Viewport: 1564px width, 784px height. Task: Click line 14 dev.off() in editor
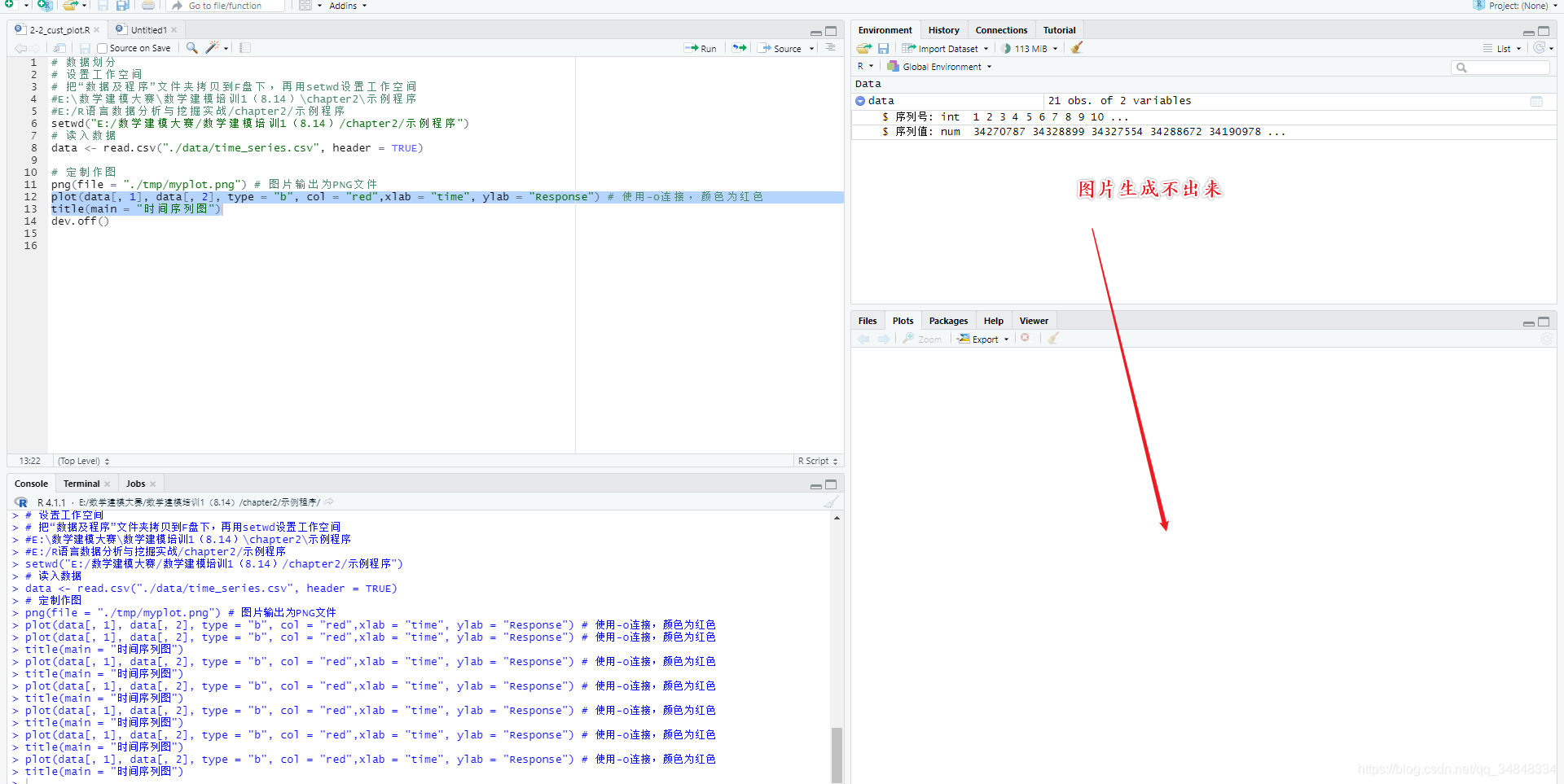[x=80, y=221]
